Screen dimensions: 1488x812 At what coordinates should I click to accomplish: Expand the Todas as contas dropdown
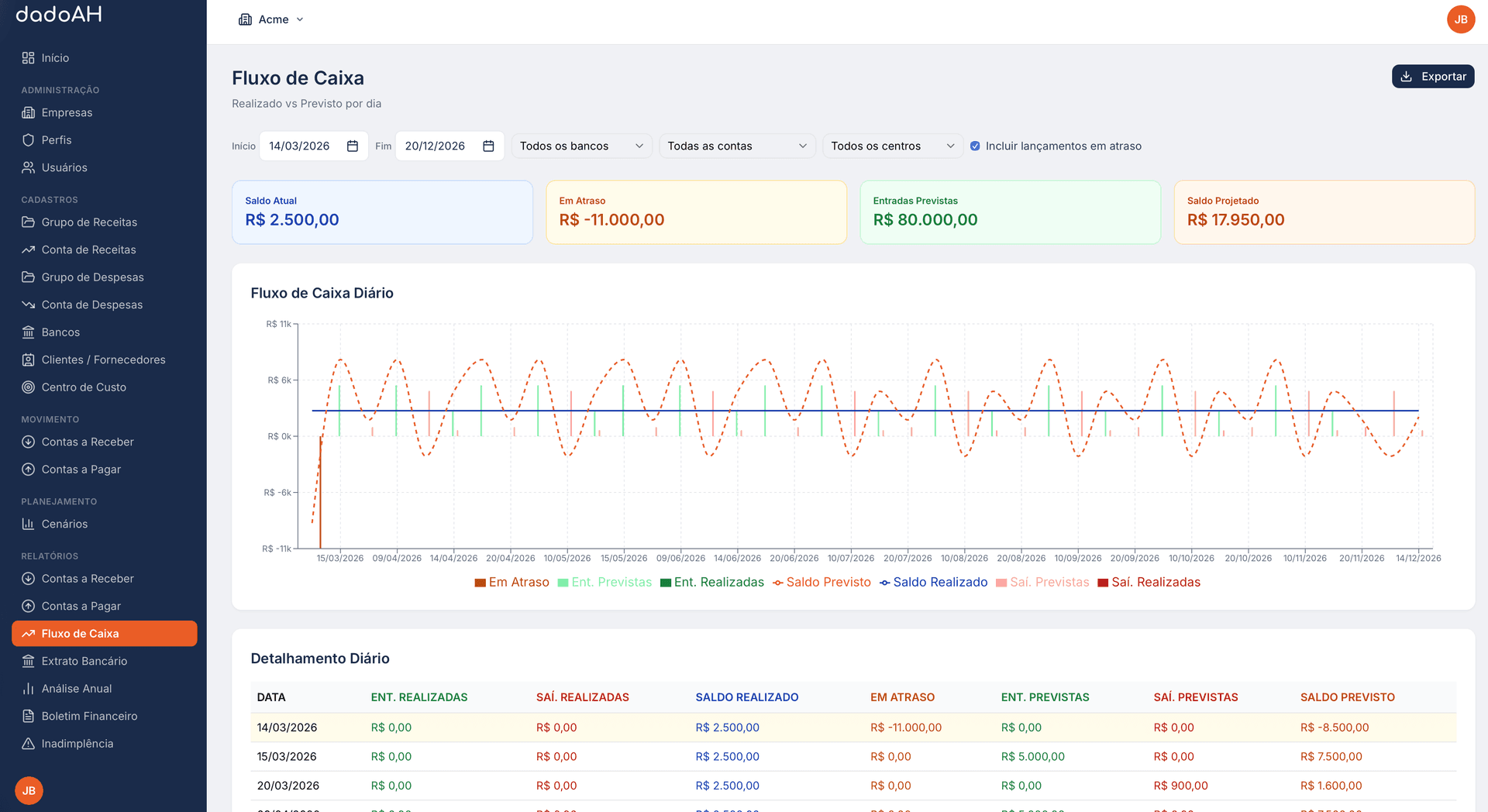[736, 146]
